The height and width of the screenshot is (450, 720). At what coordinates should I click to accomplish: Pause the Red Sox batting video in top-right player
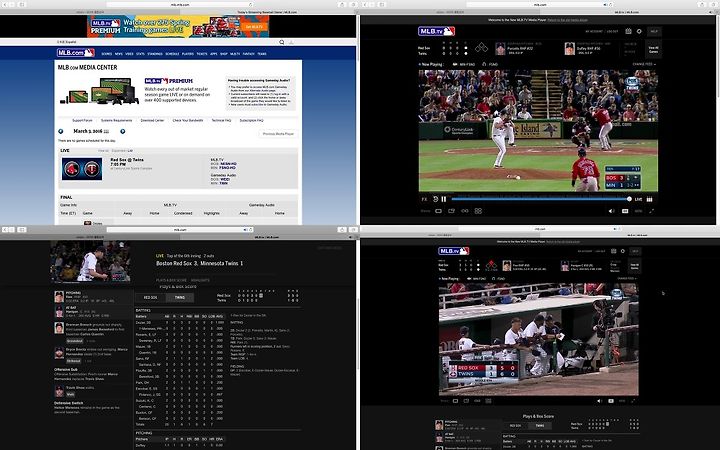point(444,199)
